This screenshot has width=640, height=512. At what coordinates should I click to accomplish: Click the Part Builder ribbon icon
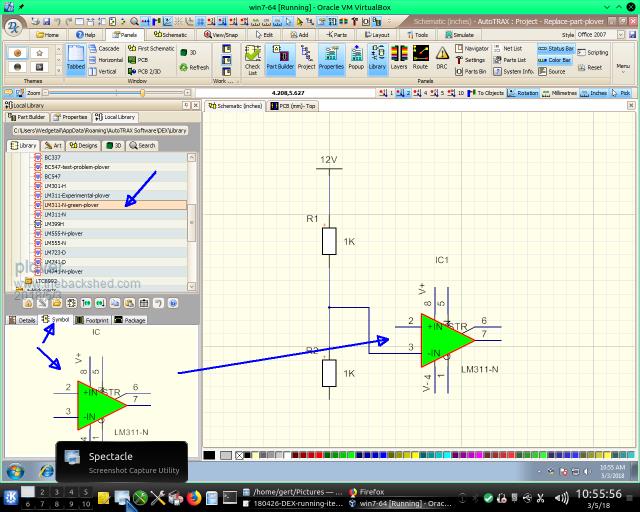coord(280,58)
